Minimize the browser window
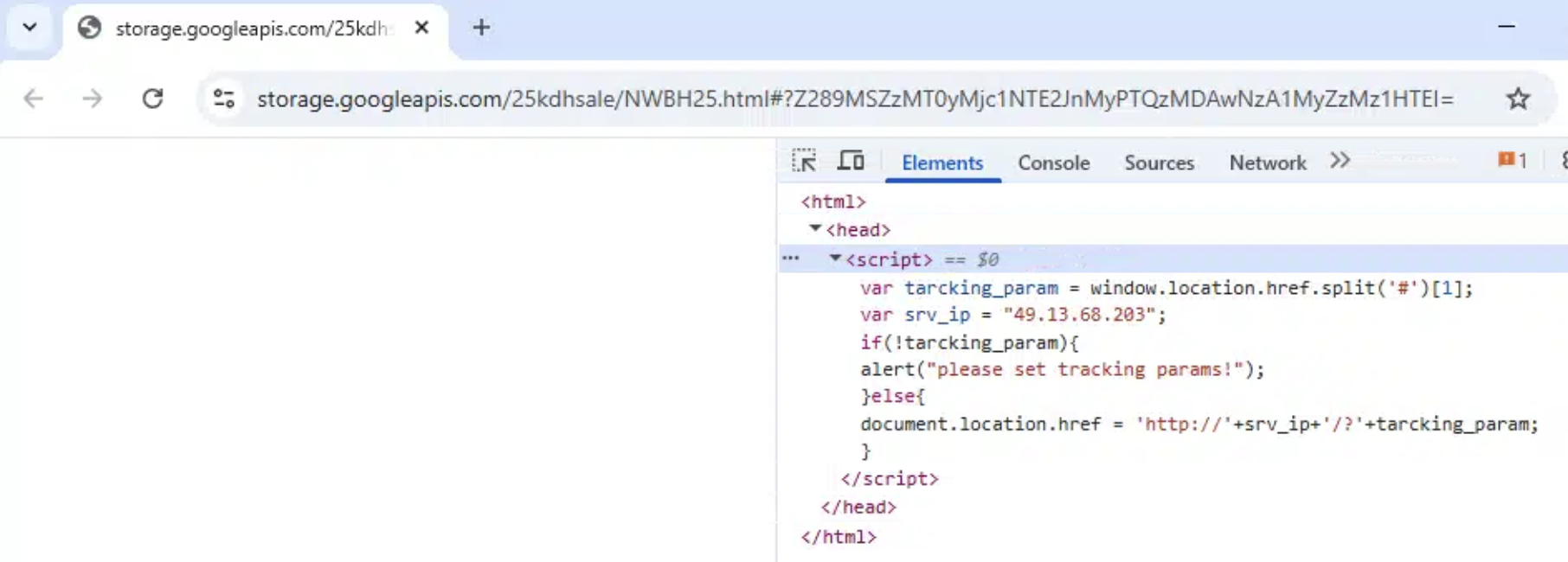This screenshot has height=562, width=1568. (x=1506, y=27)
